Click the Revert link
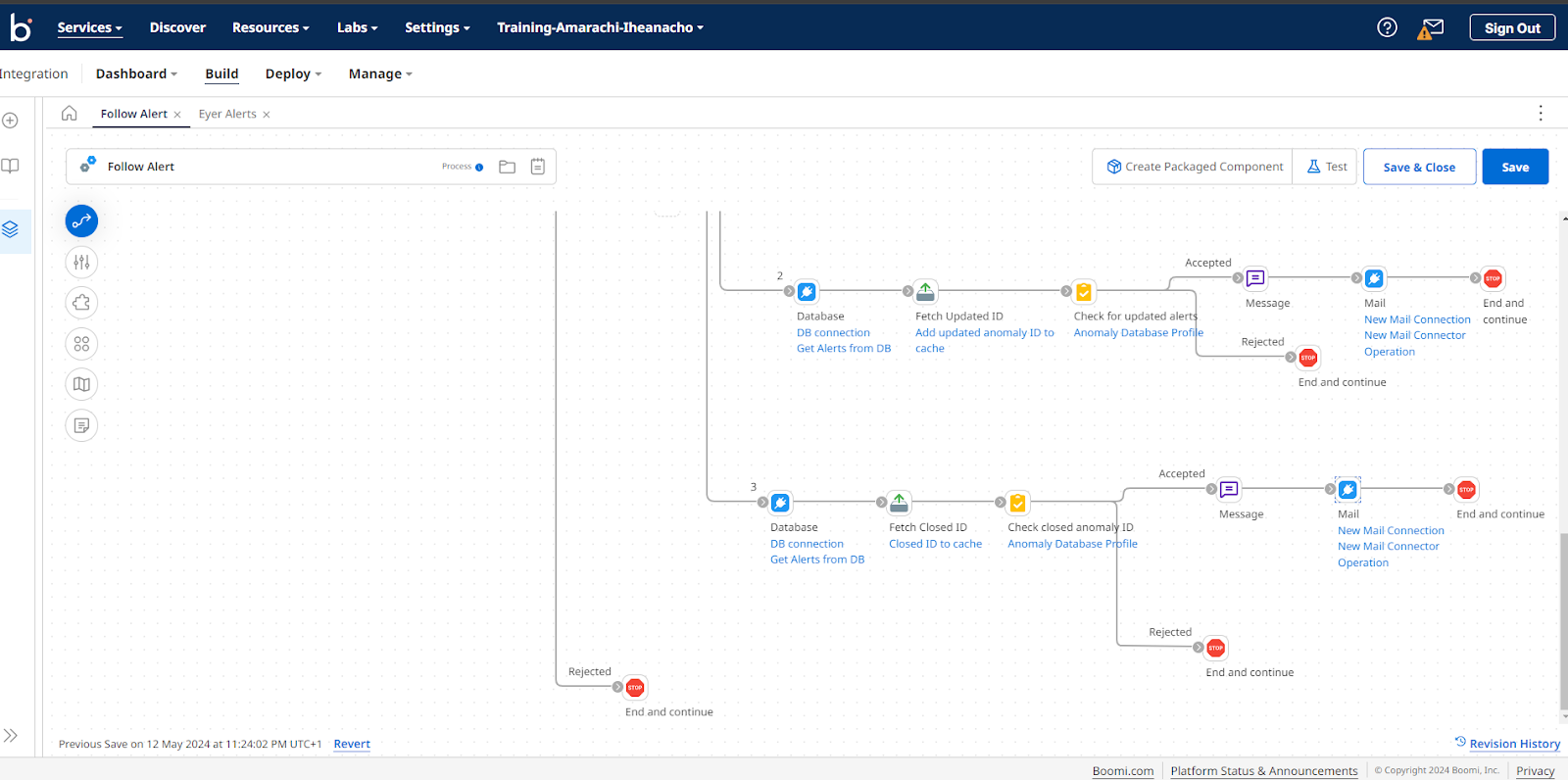 click(352, 744)
